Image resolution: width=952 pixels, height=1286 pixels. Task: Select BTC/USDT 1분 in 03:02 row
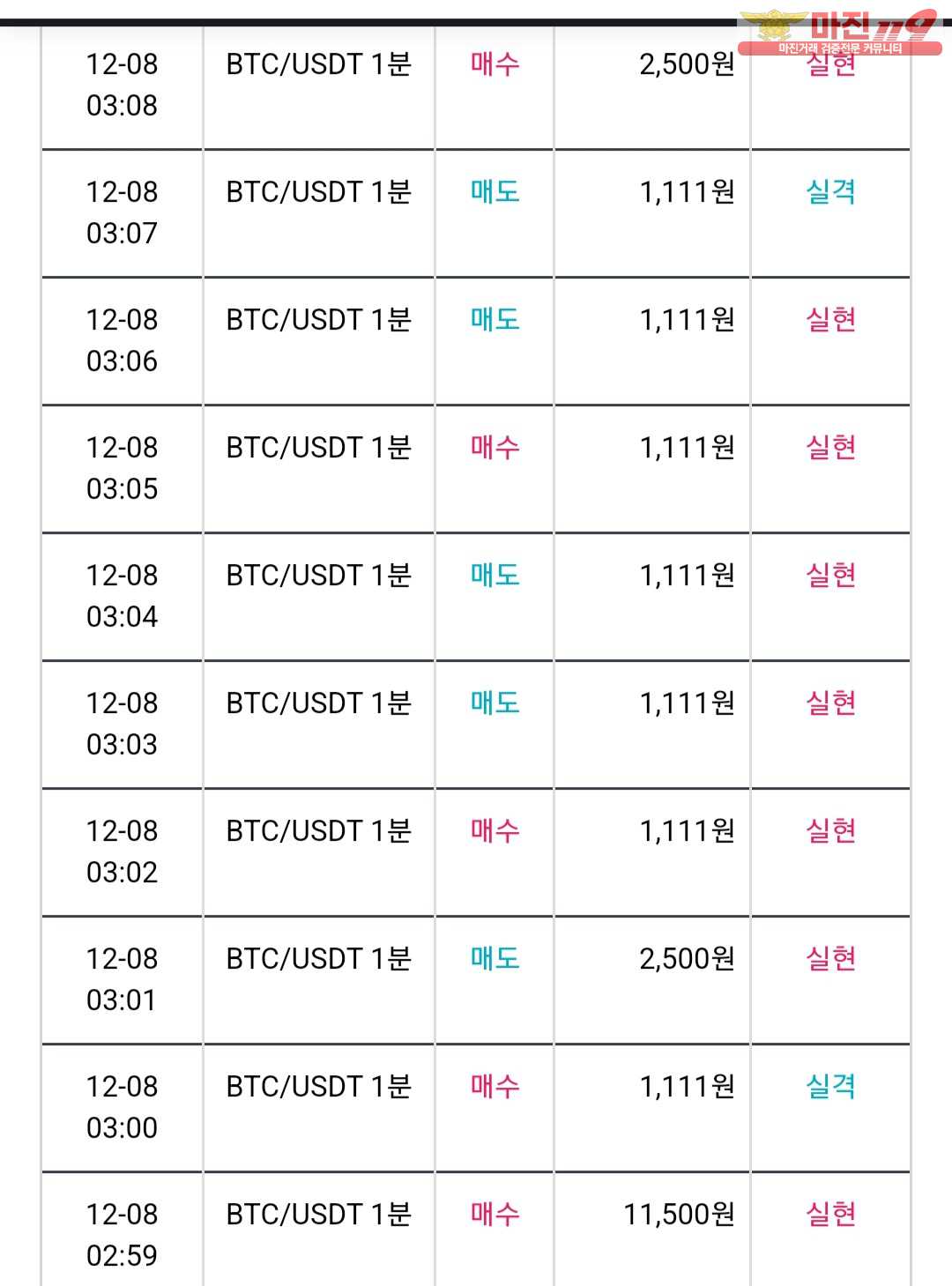319,831
